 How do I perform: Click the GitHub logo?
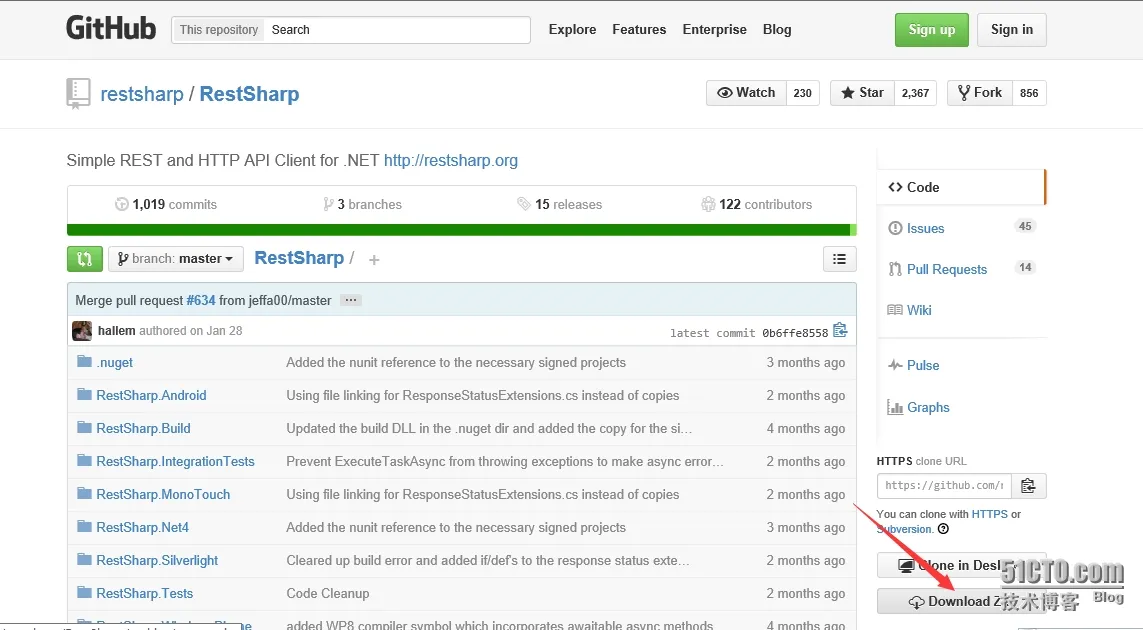(111, 29)
